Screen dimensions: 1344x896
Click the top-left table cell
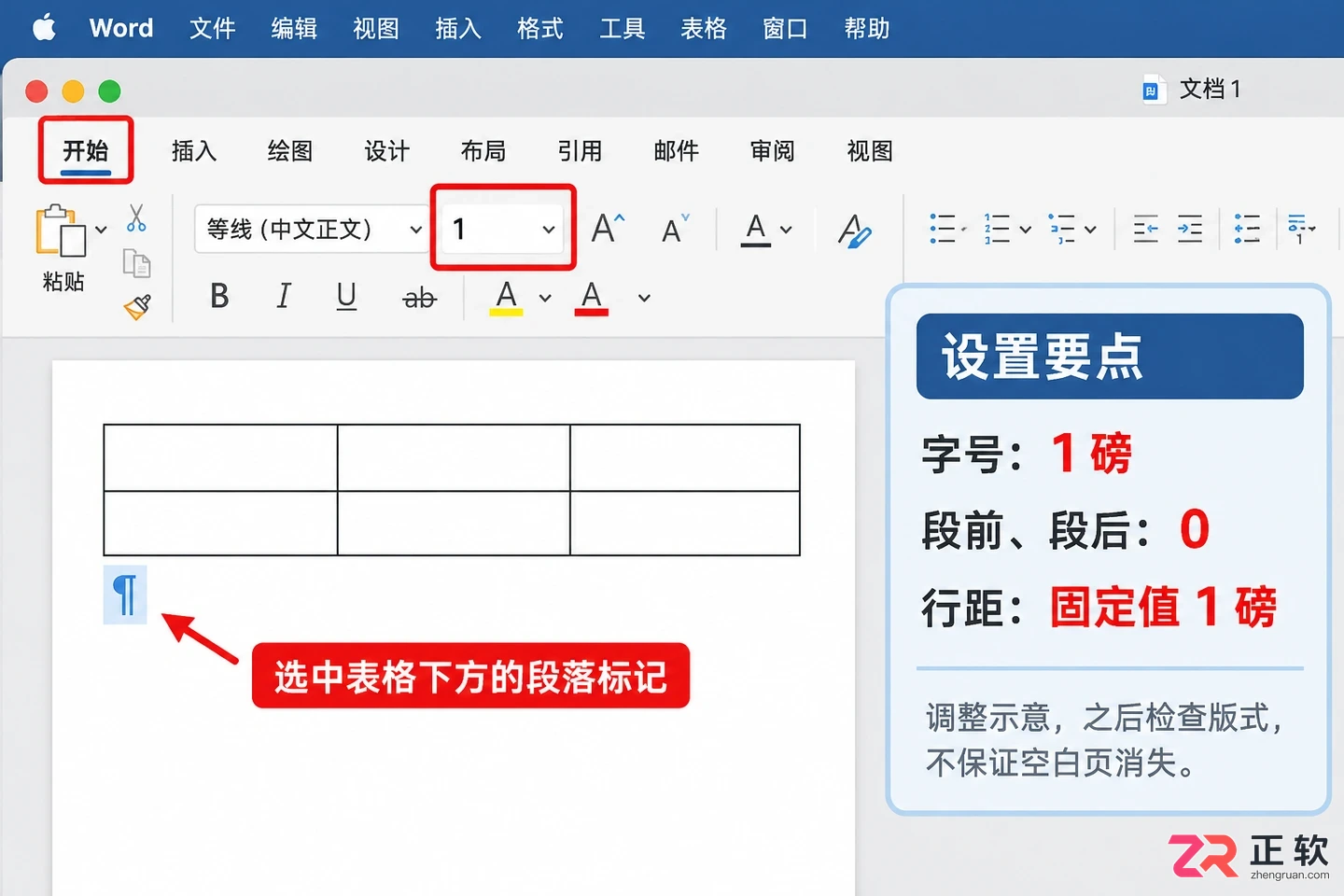click(220, 457)
